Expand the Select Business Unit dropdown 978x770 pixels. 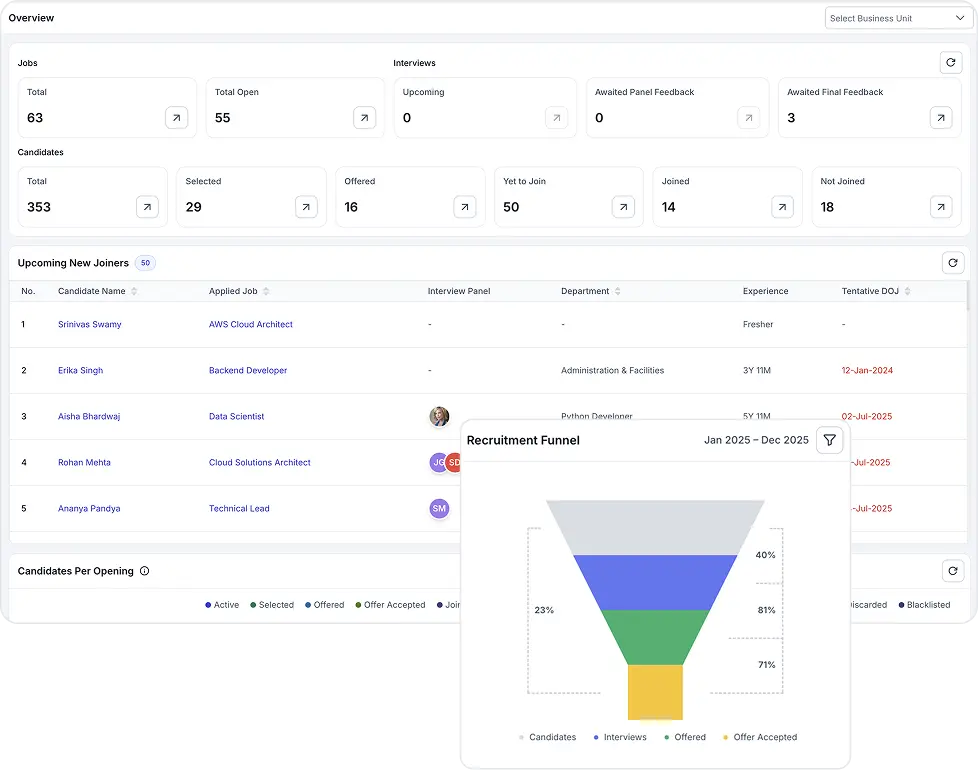[896, 18]
